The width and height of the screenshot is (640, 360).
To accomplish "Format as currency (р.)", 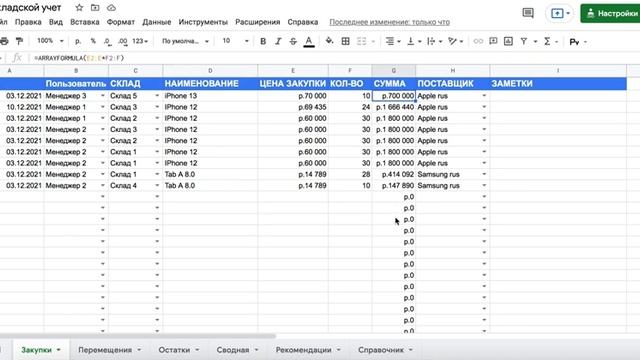I will pos(78,41).
